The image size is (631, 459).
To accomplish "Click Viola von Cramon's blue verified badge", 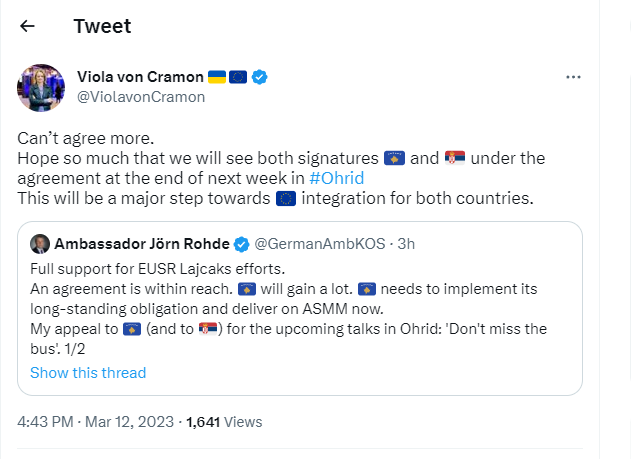I will coord(258,77).
